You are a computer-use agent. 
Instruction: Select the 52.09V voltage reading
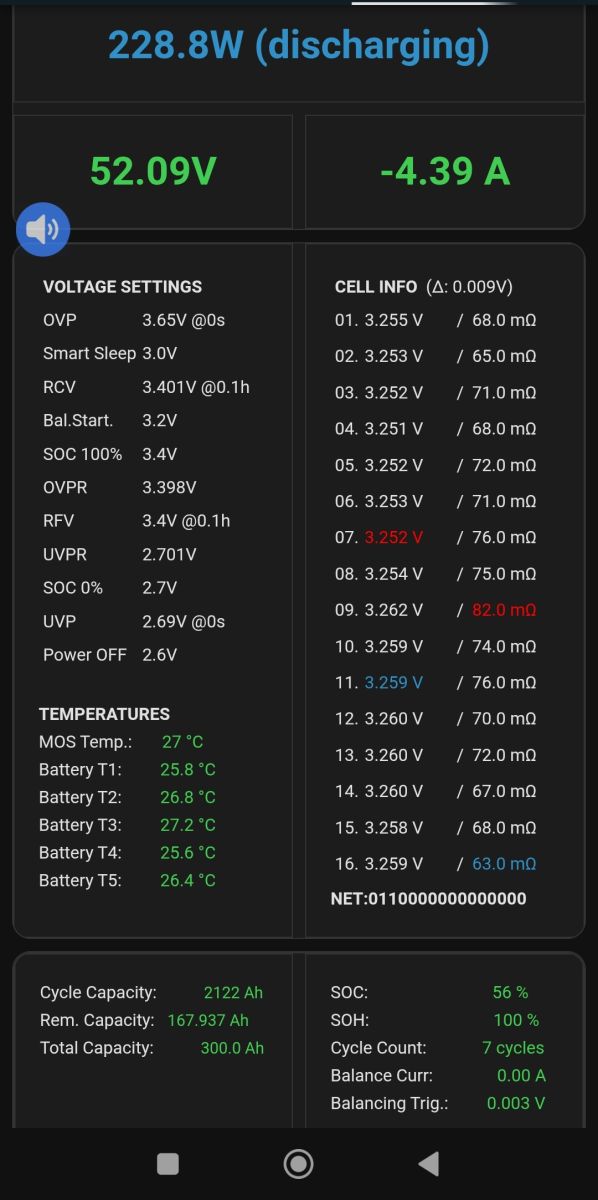click(153, 171)
